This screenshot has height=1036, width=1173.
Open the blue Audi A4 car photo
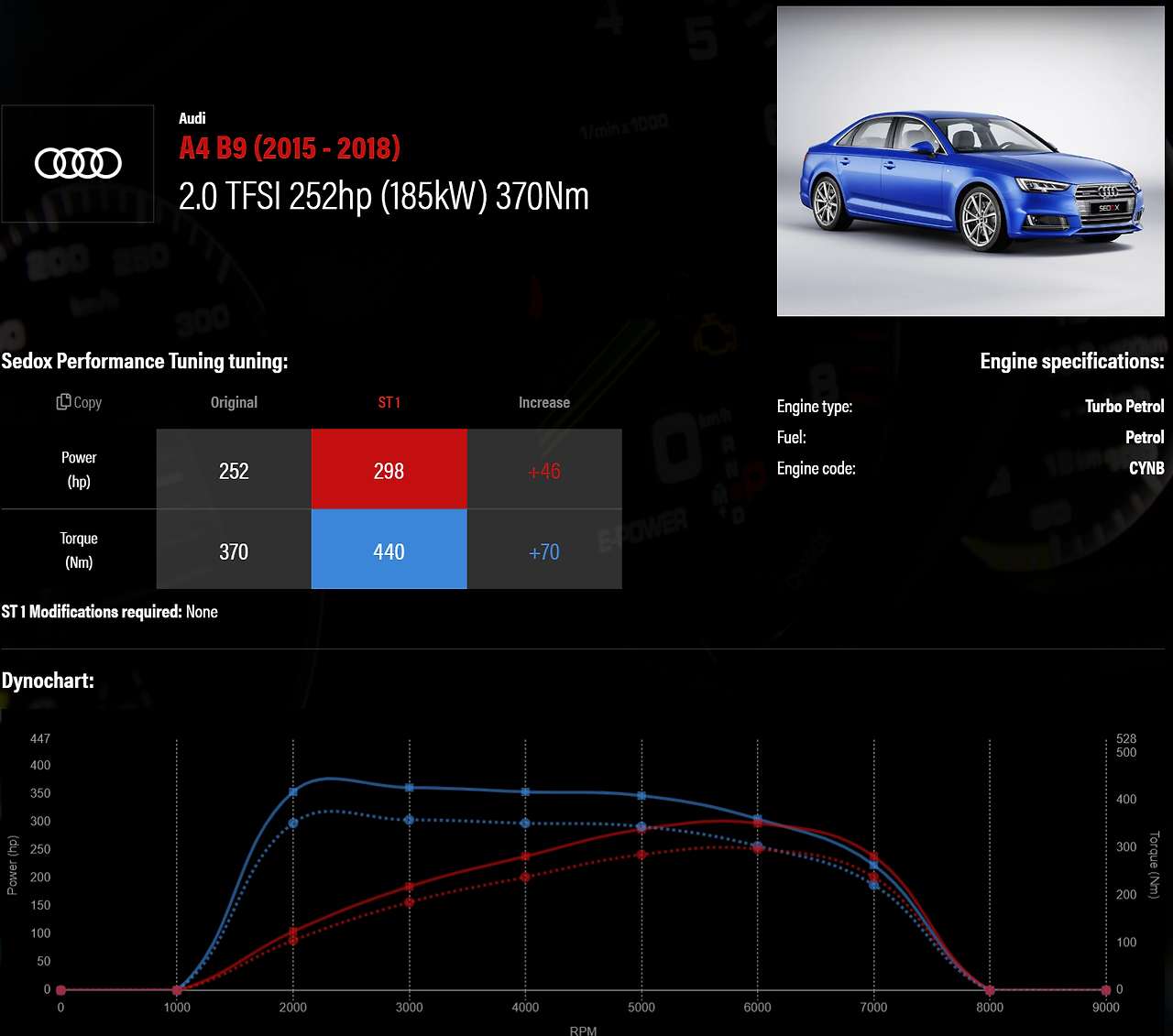click(x=970, y=161)
